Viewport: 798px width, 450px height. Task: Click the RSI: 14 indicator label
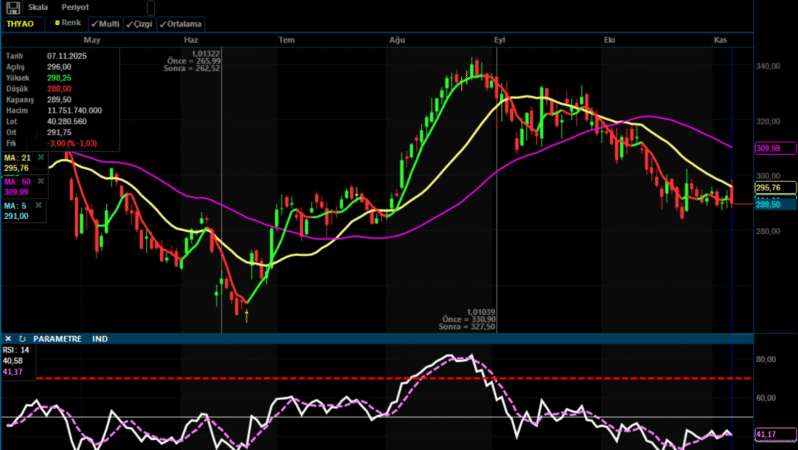pyautogui.click(x=18, y=350)
